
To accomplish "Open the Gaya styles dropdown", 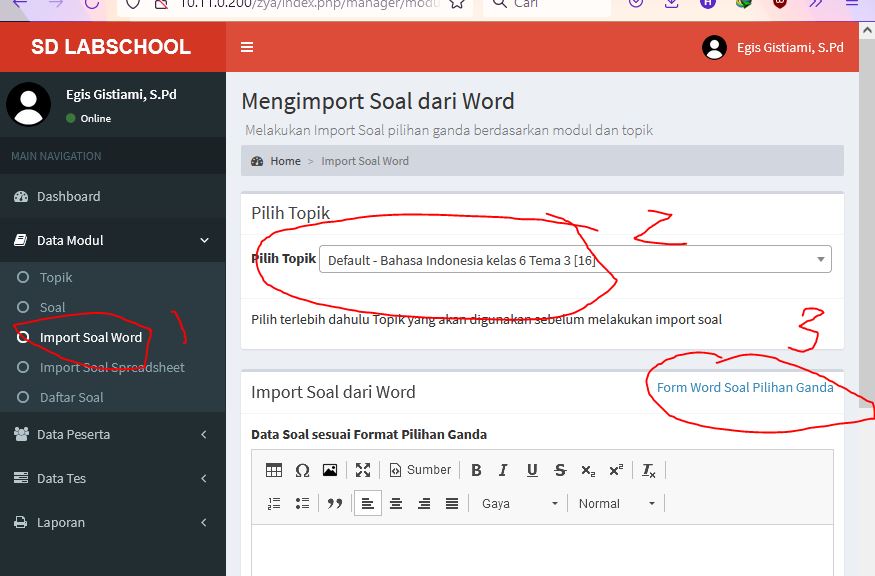I will [x=519, y=503].
